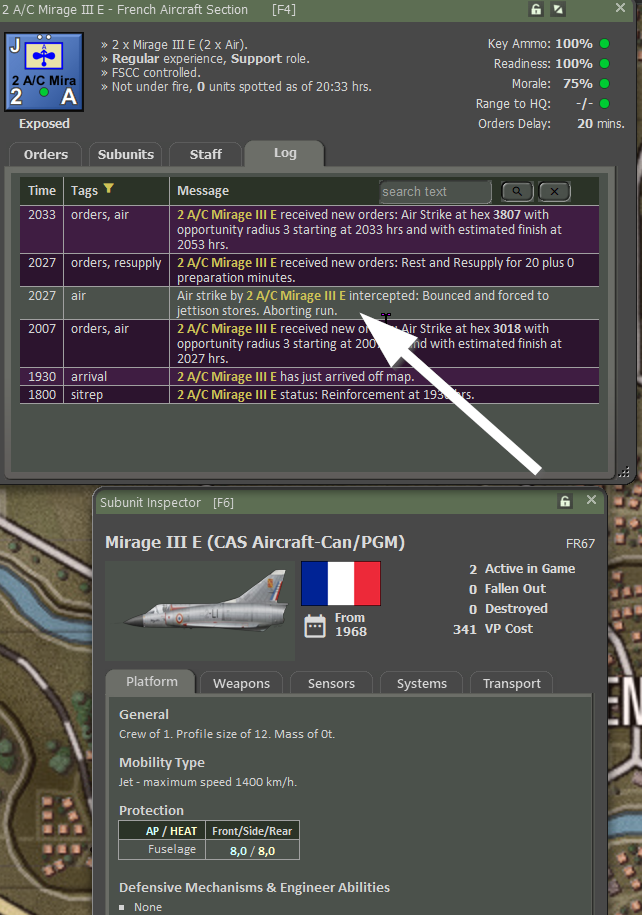642x915 pixels.
Task: Click the 2 Active in Game count
Action: tap(473, 569)
